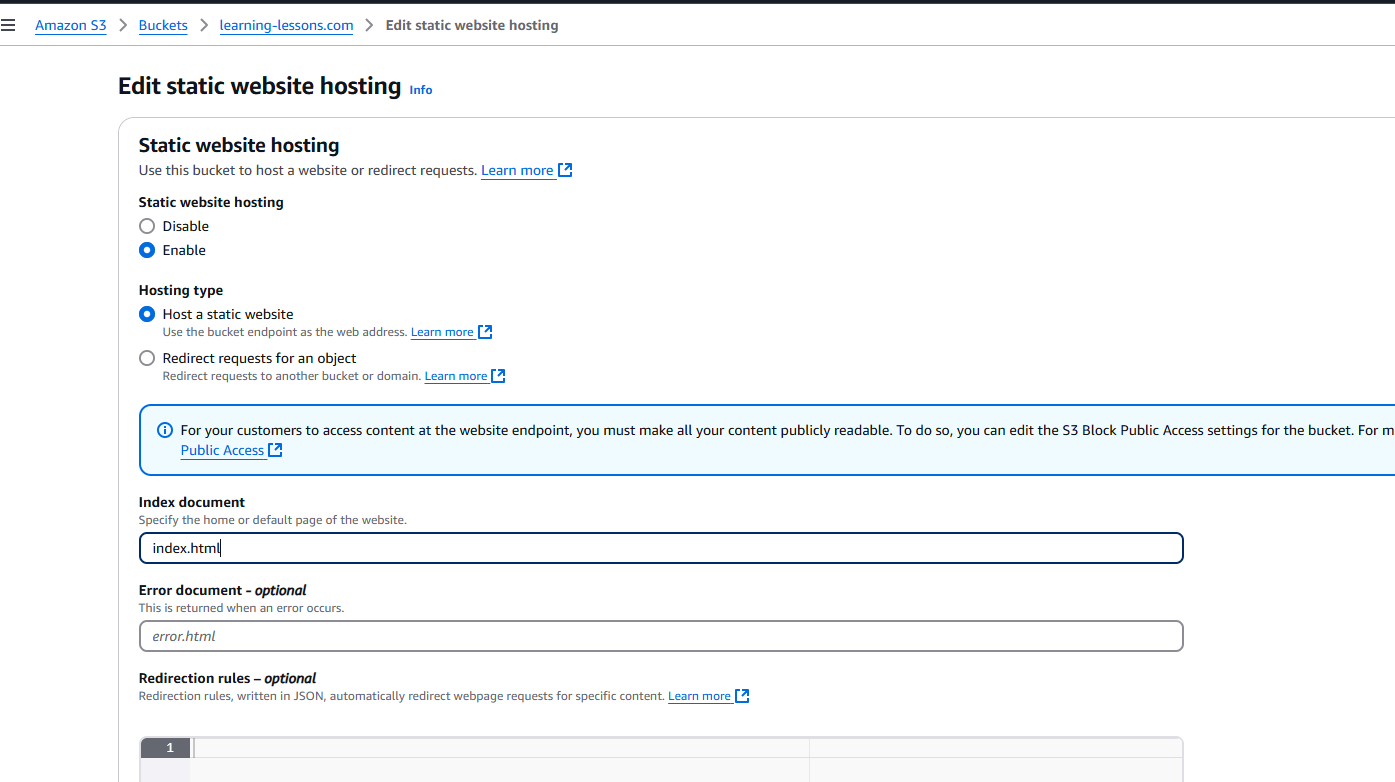Click Edit static website hosting breadcrumb text

click(x=472, y=26)
